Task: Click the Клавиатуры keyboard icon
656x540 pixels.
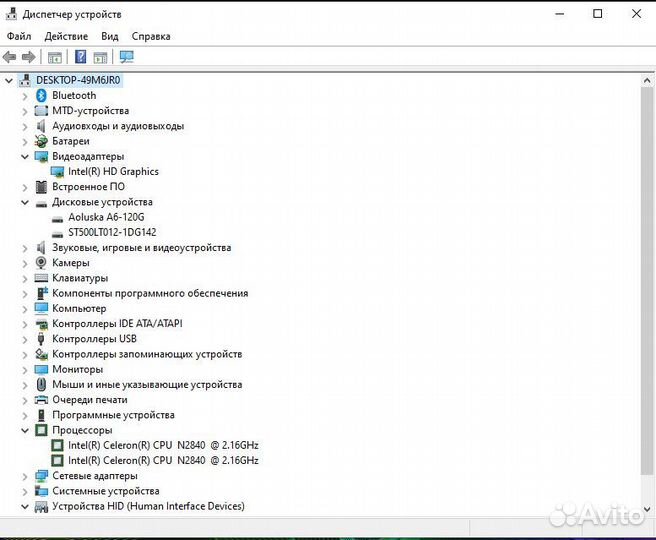Action: pyautogui.click(x=41, y=278)
